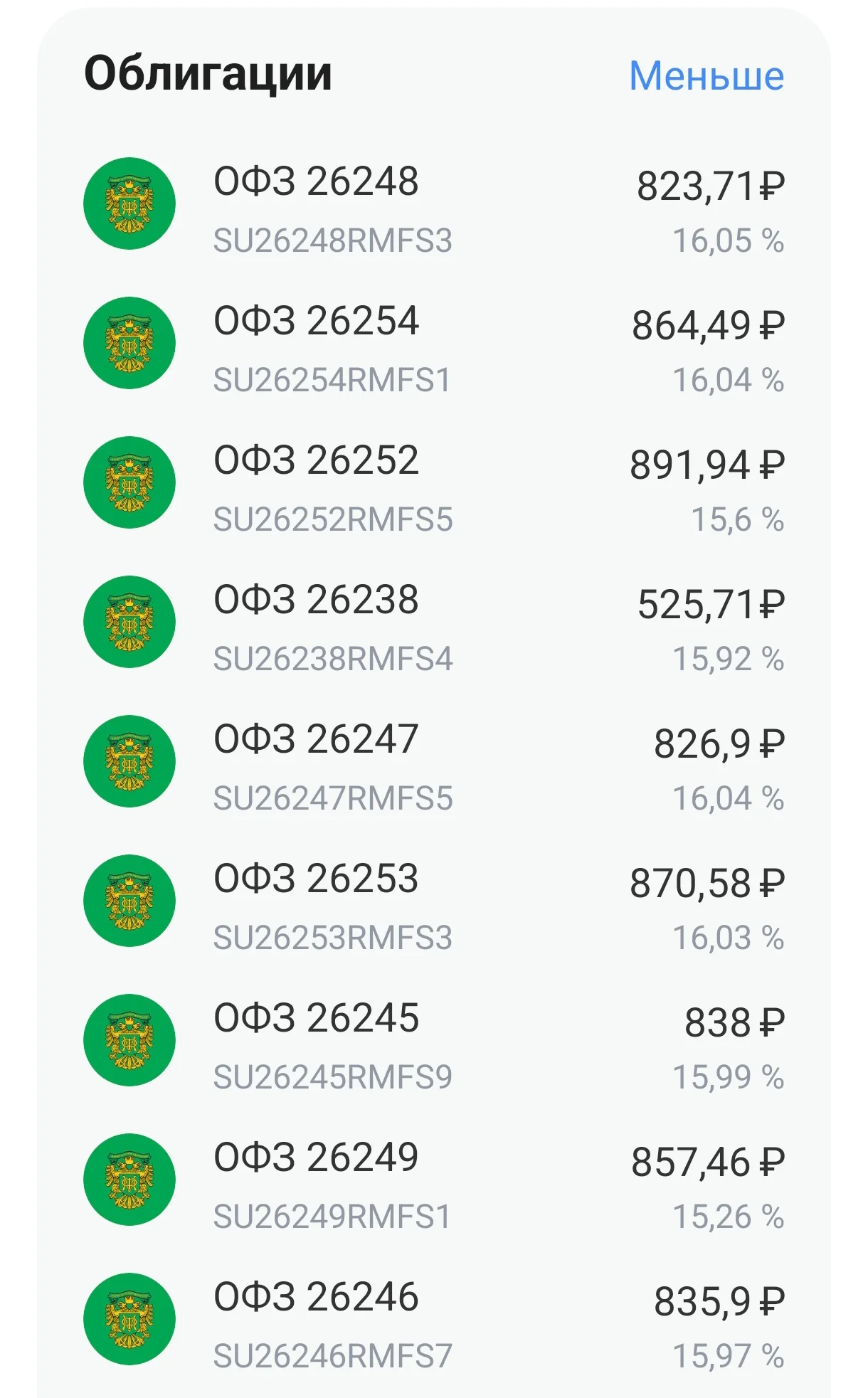
Task: Open the ОФЗ 26247 bond title
Action: click(x=316, y=739)
